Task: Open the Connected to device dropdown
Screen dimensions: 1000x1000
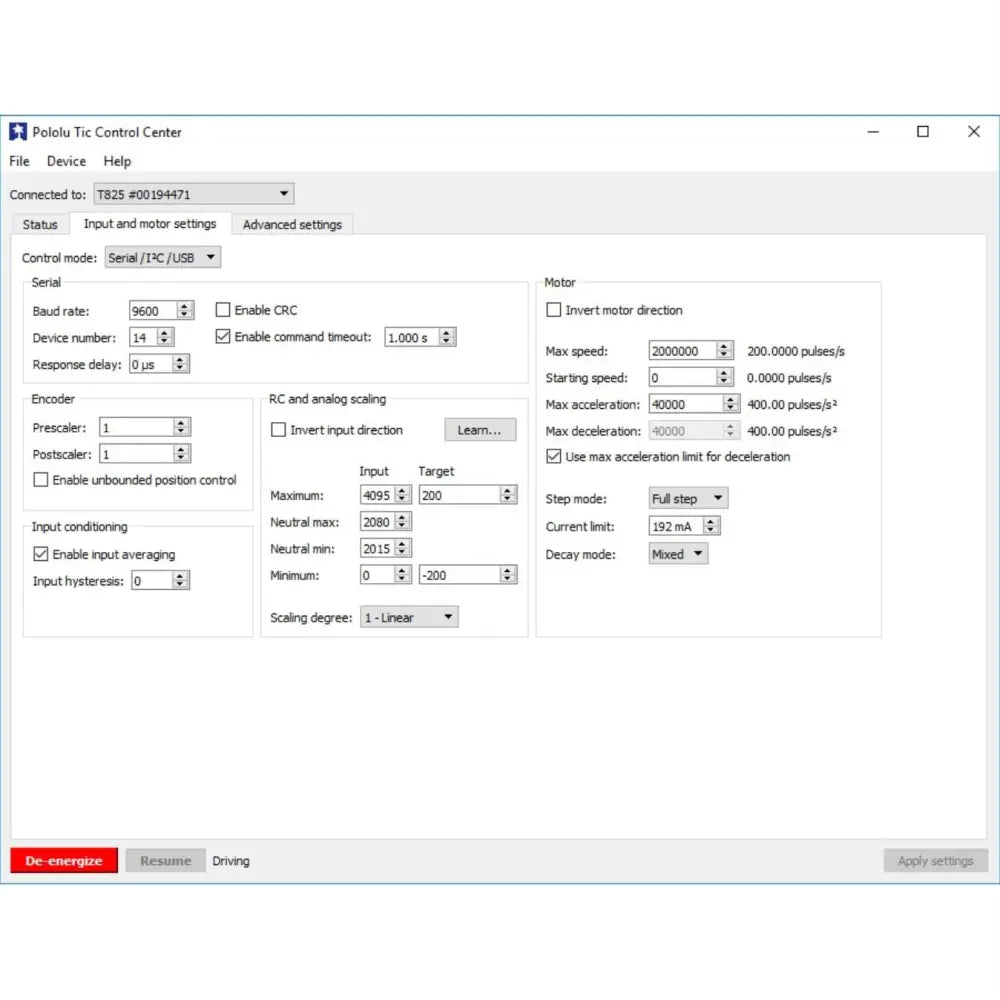Action: [193, 194]
